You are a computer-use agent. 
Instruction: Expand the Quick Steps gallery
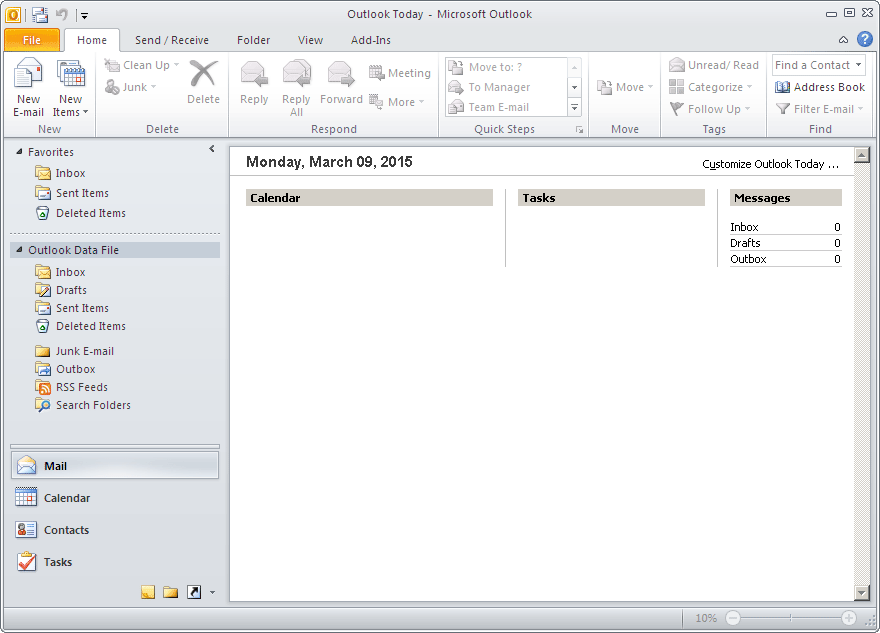(574, 107)
